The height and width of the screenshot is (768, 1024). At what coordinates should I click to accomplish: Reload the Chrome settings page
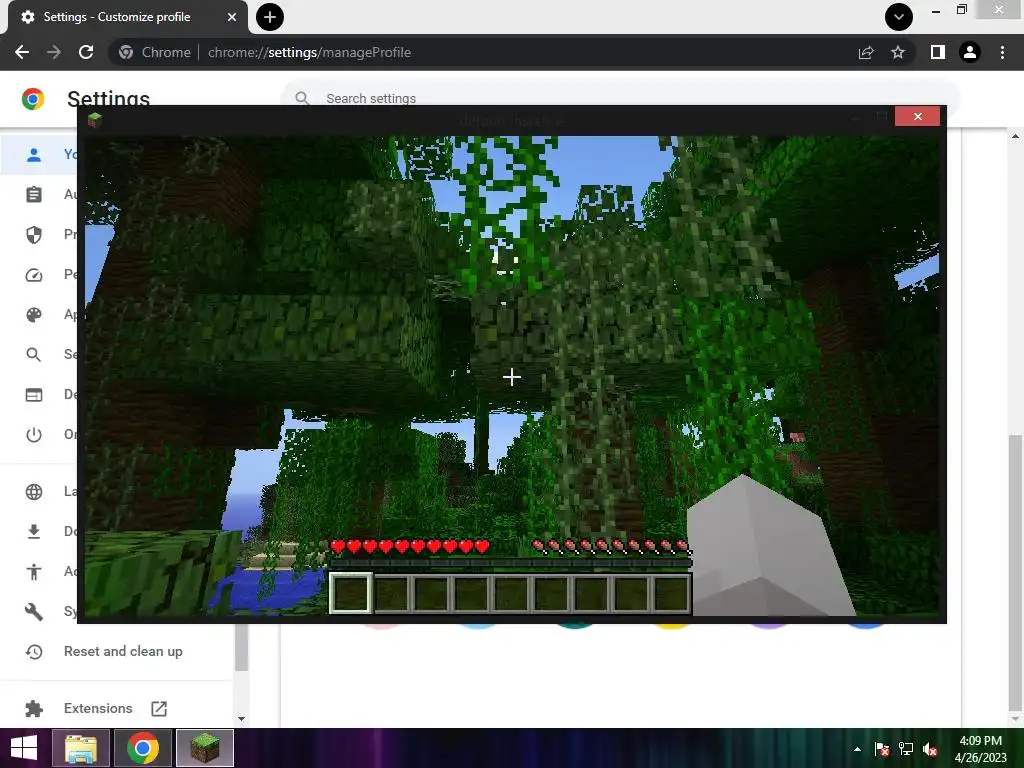click(x=86, y=52)
